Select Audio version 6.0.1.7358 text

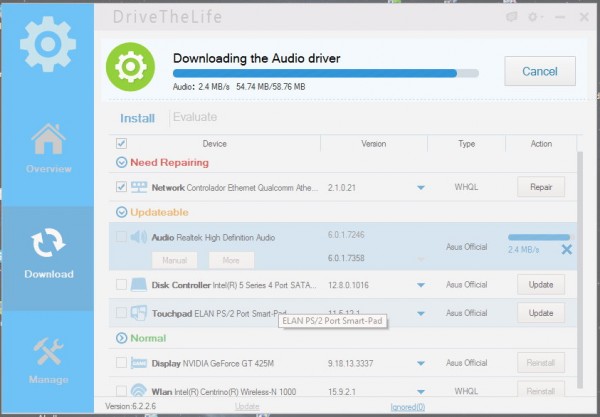point(346,258)
